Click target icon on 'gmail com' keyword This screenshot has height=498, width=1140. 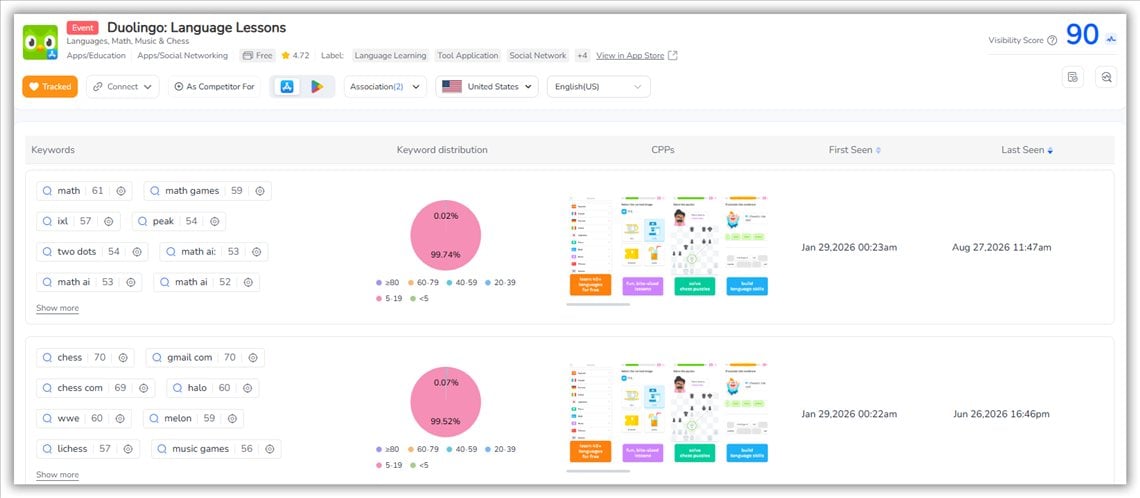[253, 358]
